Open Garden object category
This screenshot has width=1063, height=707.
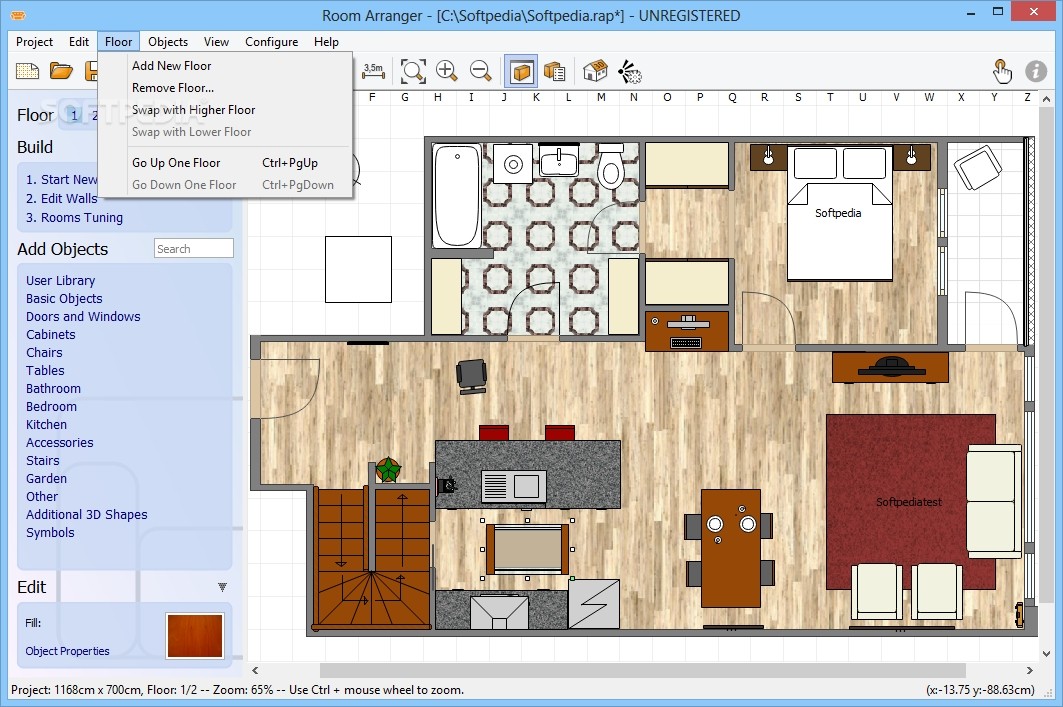tap(47, 479)
